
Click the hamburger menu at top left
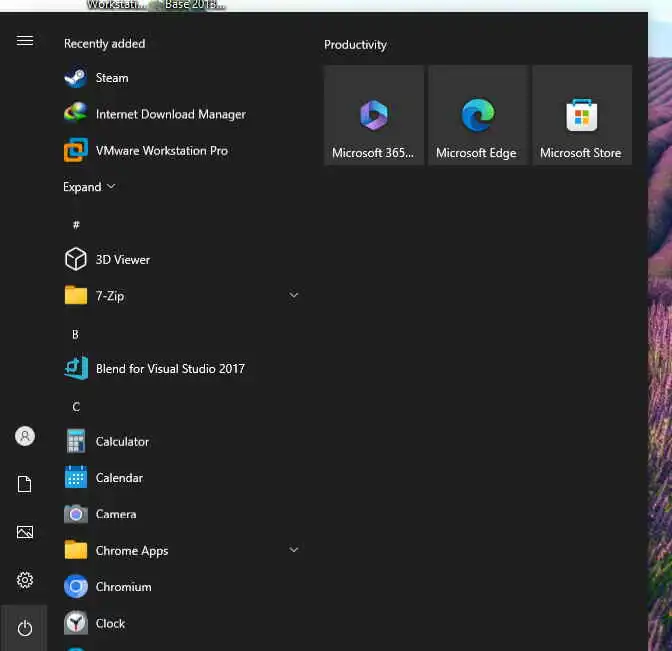click(x=25, y=41)
